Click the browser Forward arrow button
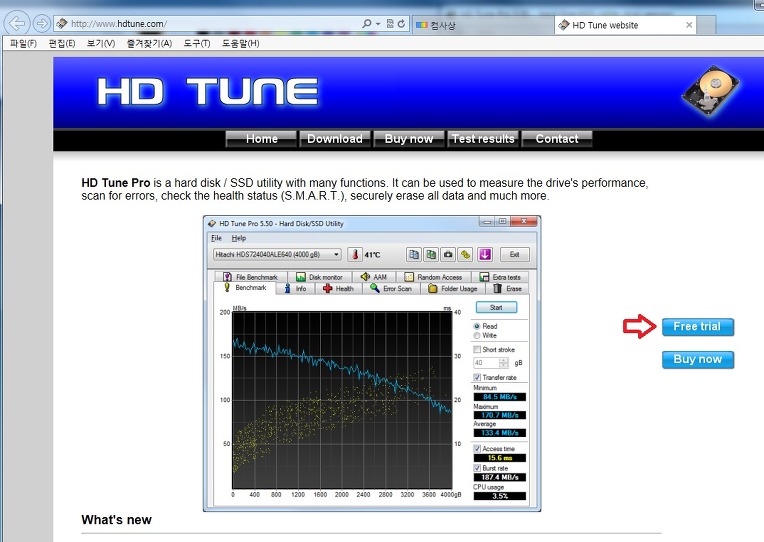This screenshot has height=542, width=764. tap(42, 23)
